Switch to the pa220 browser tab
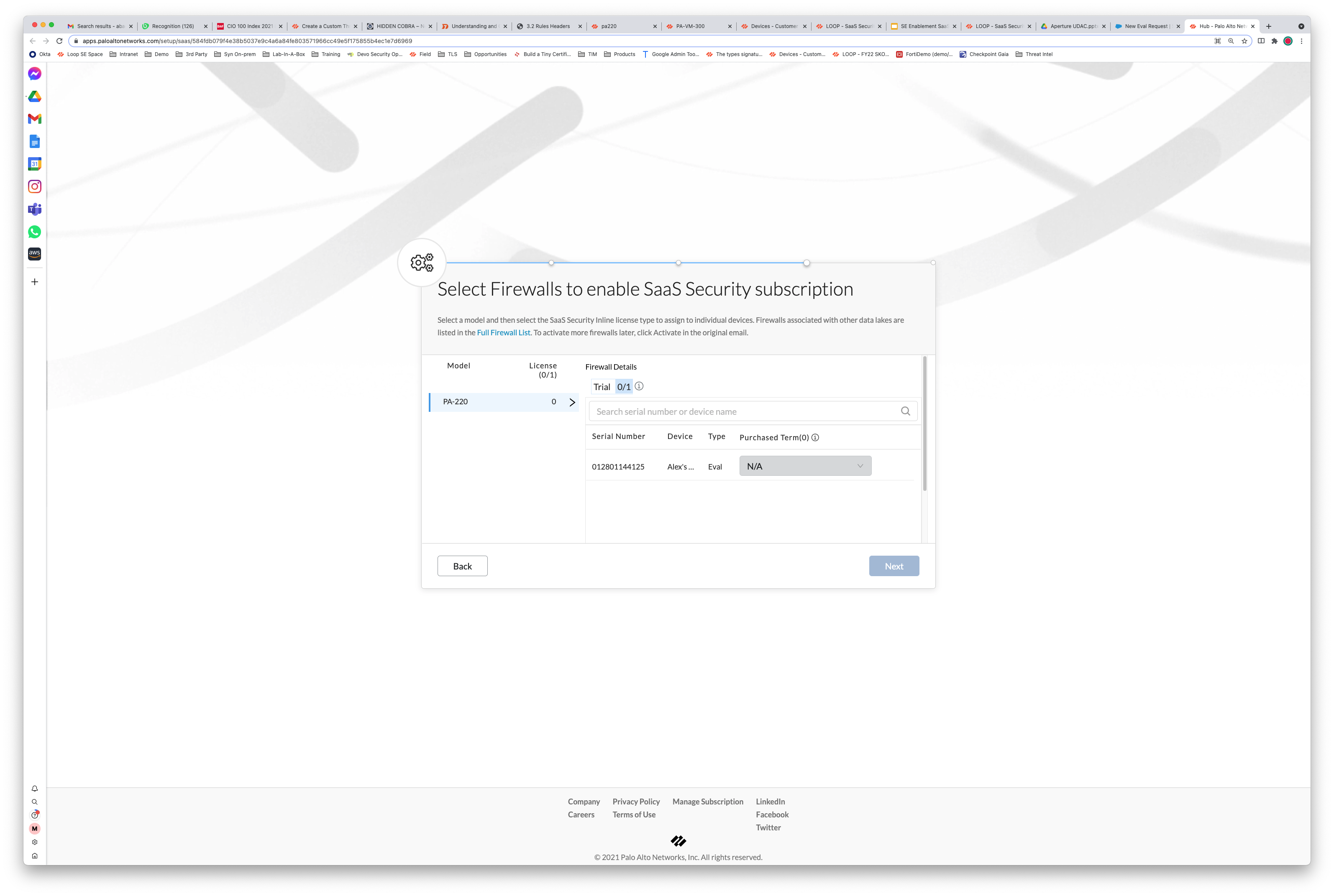The width and height of the screenshot is (1334, 896). pos(609,26)
